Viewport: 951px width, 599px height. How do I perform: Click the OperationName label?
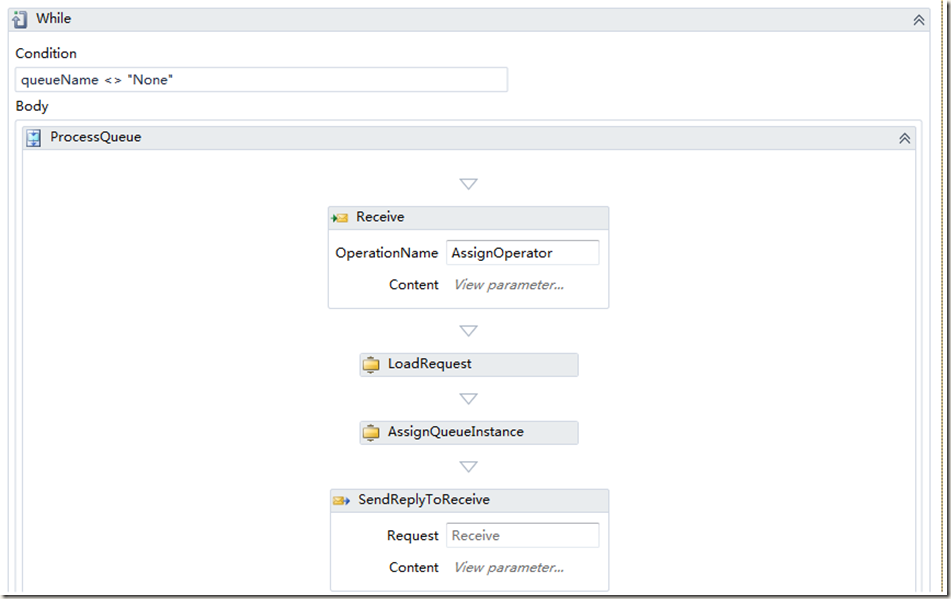pos(386,253)
